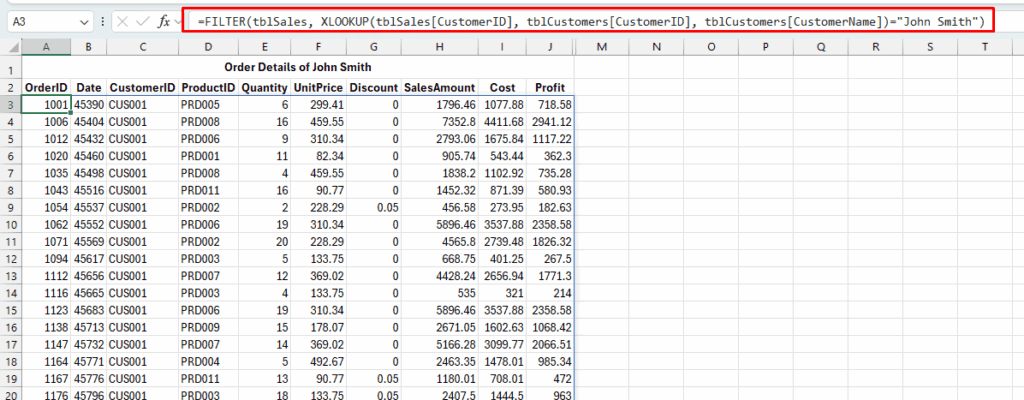Image resolution: width=1024 pixels, height=400 pixels.
Task: Select row 1 header
Action: point(10,69)
